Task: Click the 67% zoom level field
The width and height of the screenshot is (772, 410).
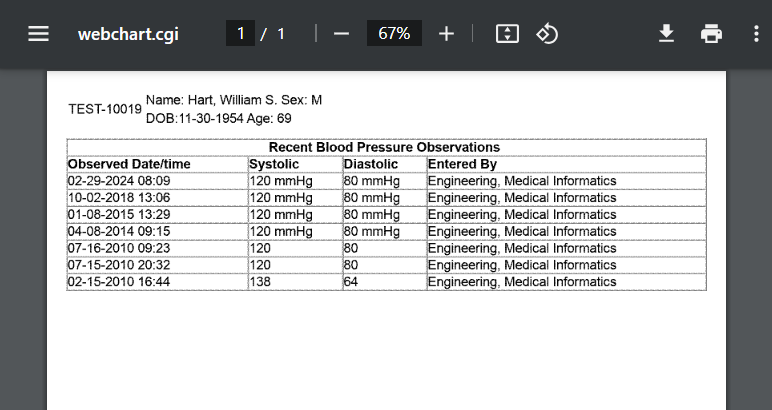Action: 394,34
